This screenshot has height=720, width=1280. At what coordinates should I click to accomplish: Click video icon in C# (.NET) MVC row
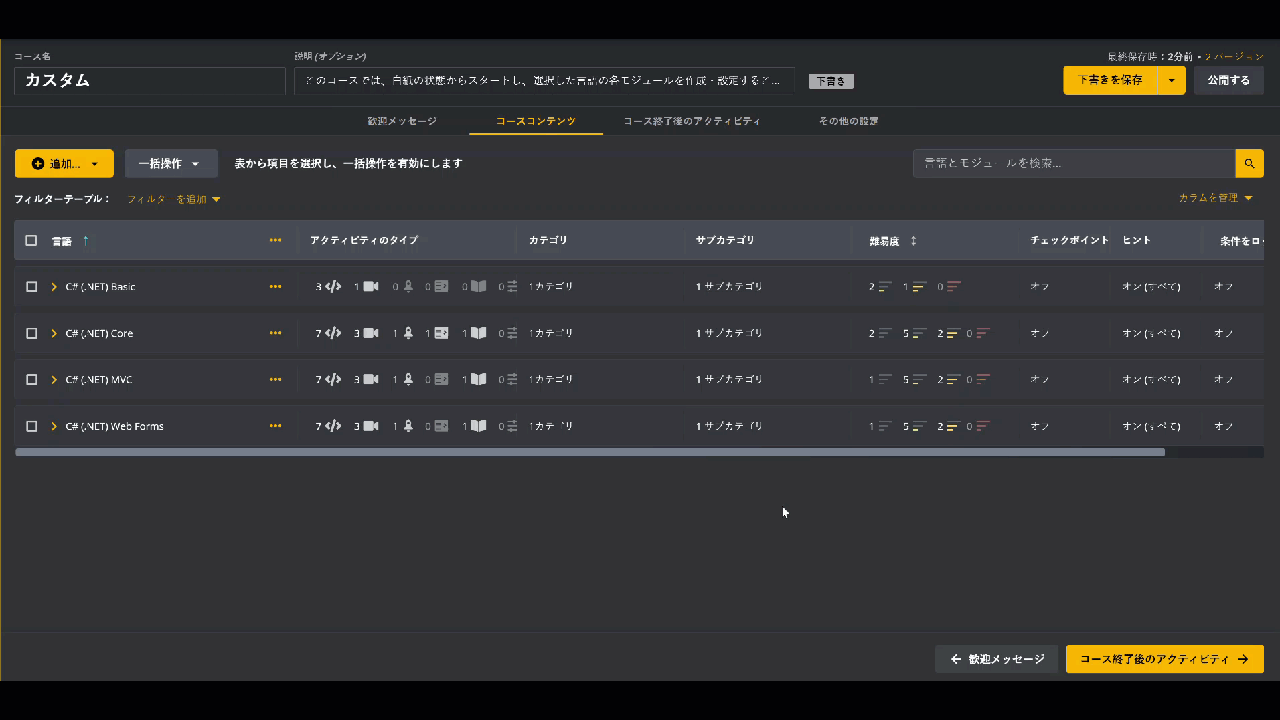click(371, 380)
